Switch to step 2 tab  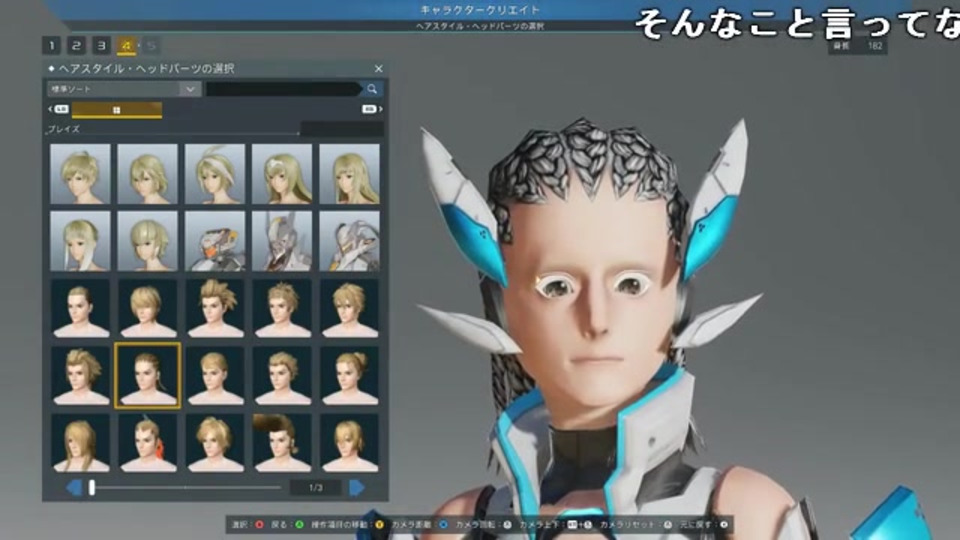77,45
